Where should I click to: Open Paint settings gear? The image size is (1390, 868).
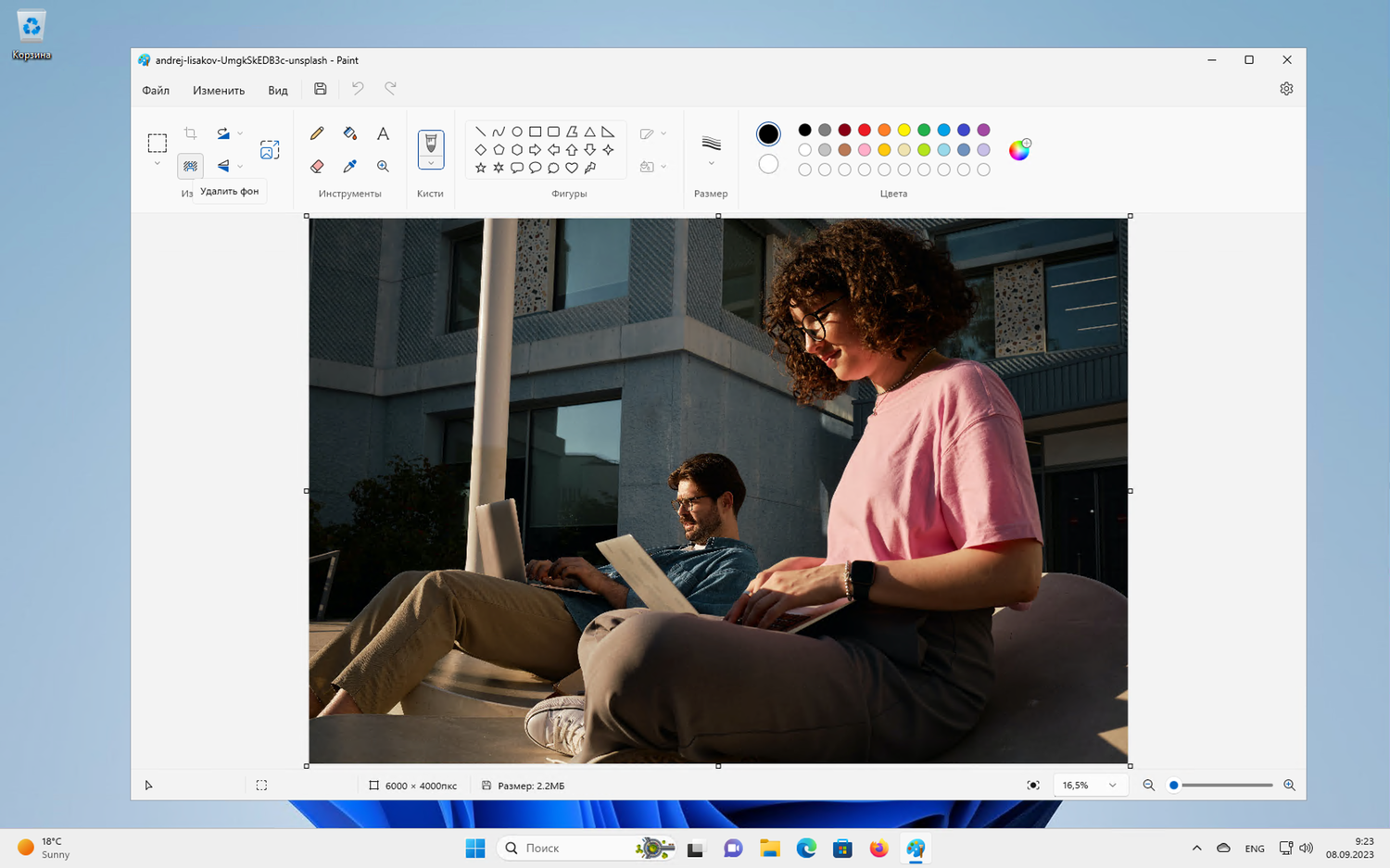click(x=1286, y=89)
